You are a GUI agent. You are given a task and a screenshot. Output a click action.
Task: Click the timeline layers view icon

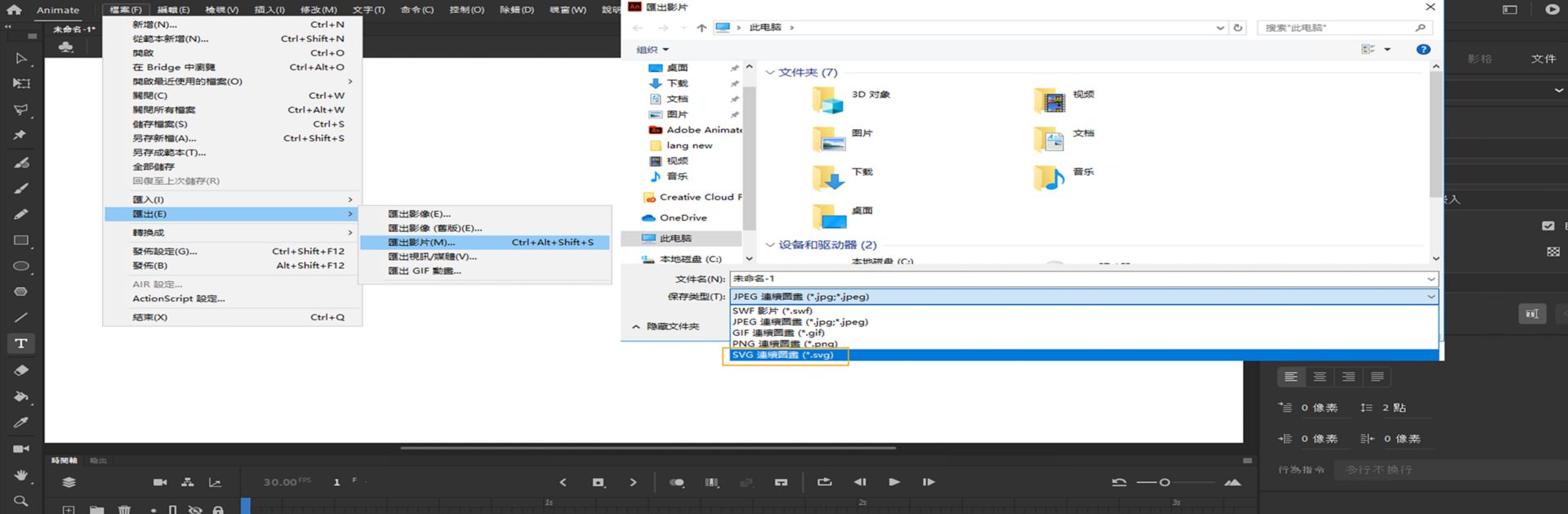69,482
